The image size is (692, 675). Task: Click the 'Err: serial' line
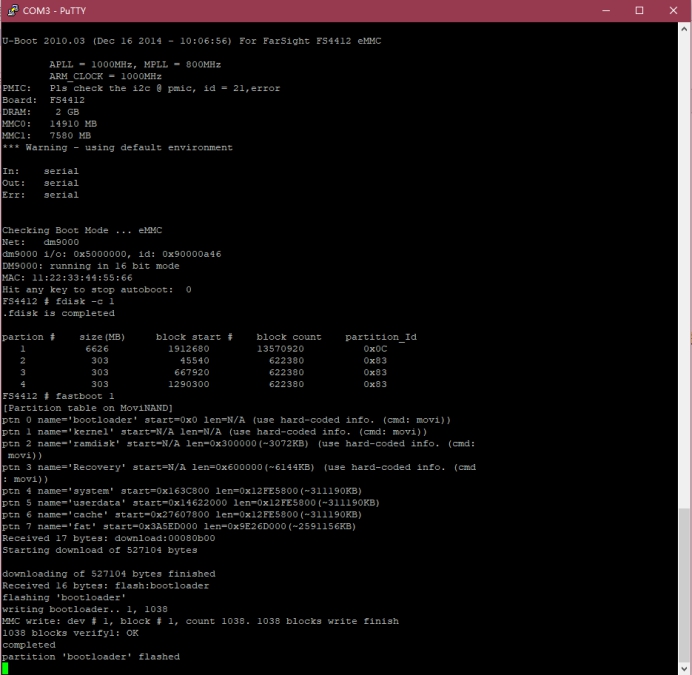coord(40,195)
